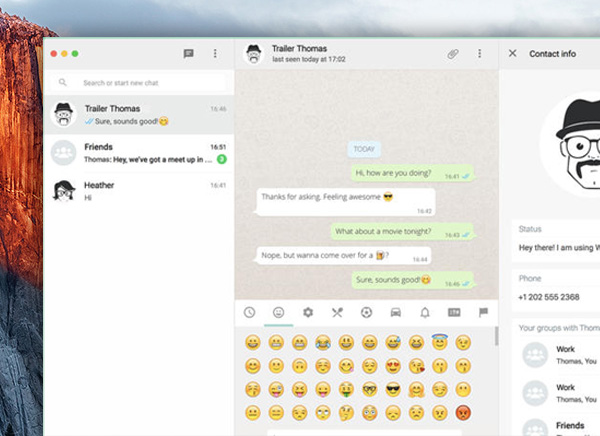Image resolution: width=600 pixels, height=436 pixels.
Task: Switch to the symbols emoji tab
Action: (x=454, y=313)
